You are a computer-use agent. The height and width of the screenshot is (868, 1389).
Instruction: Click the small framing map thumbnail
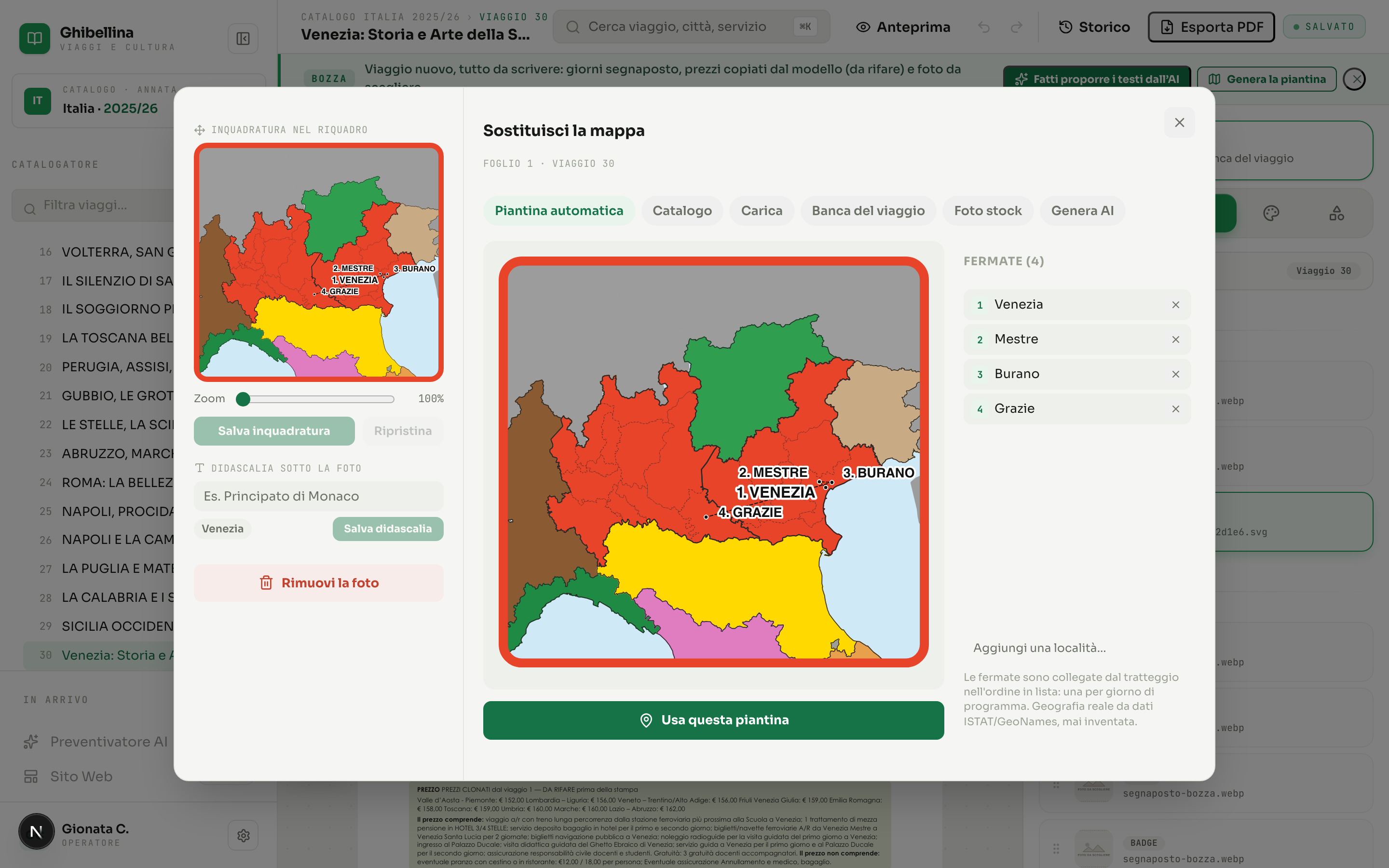318,262
